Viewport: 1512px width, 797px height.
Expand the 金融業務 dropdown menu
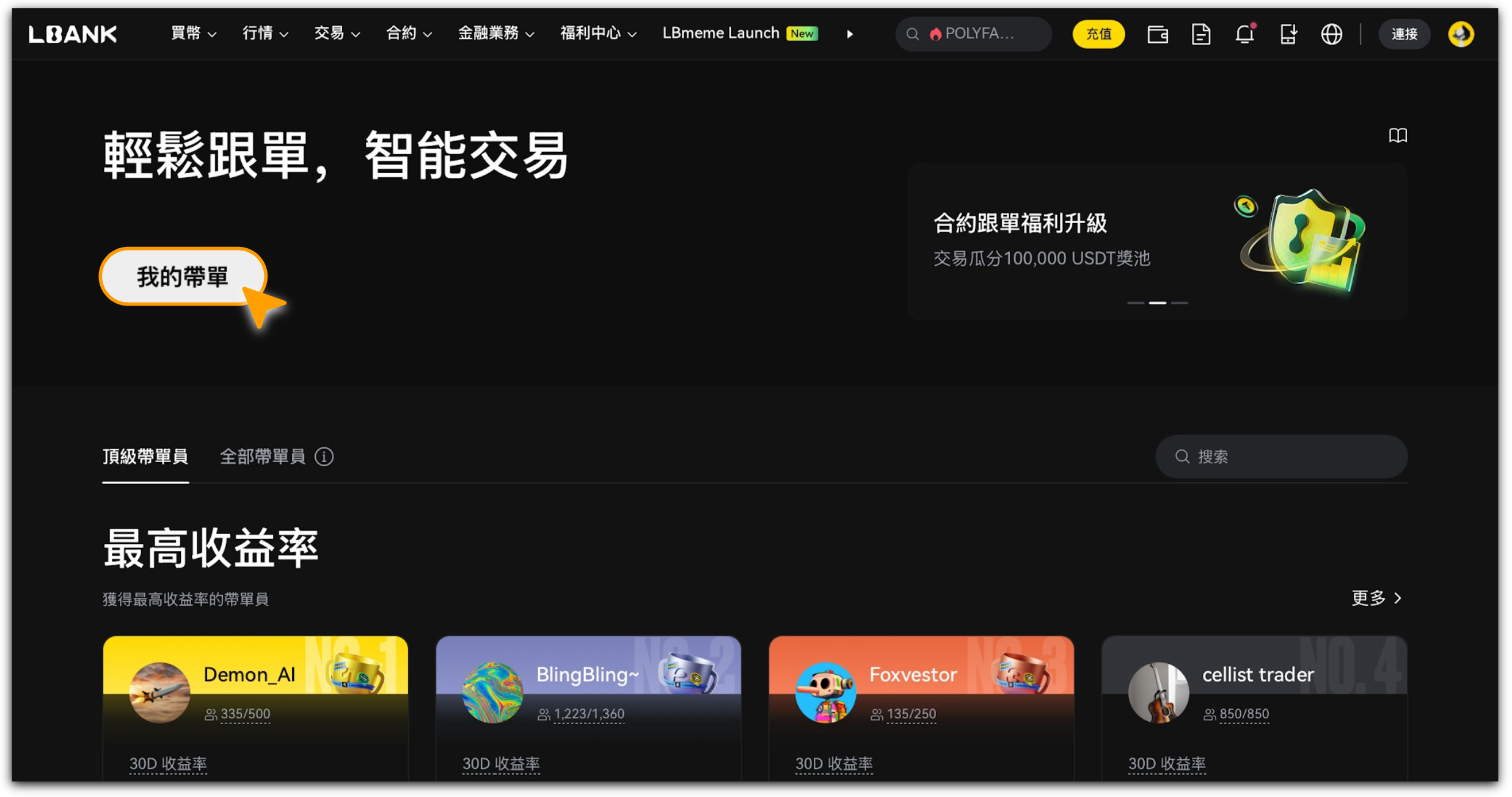(x=496, y=34)
